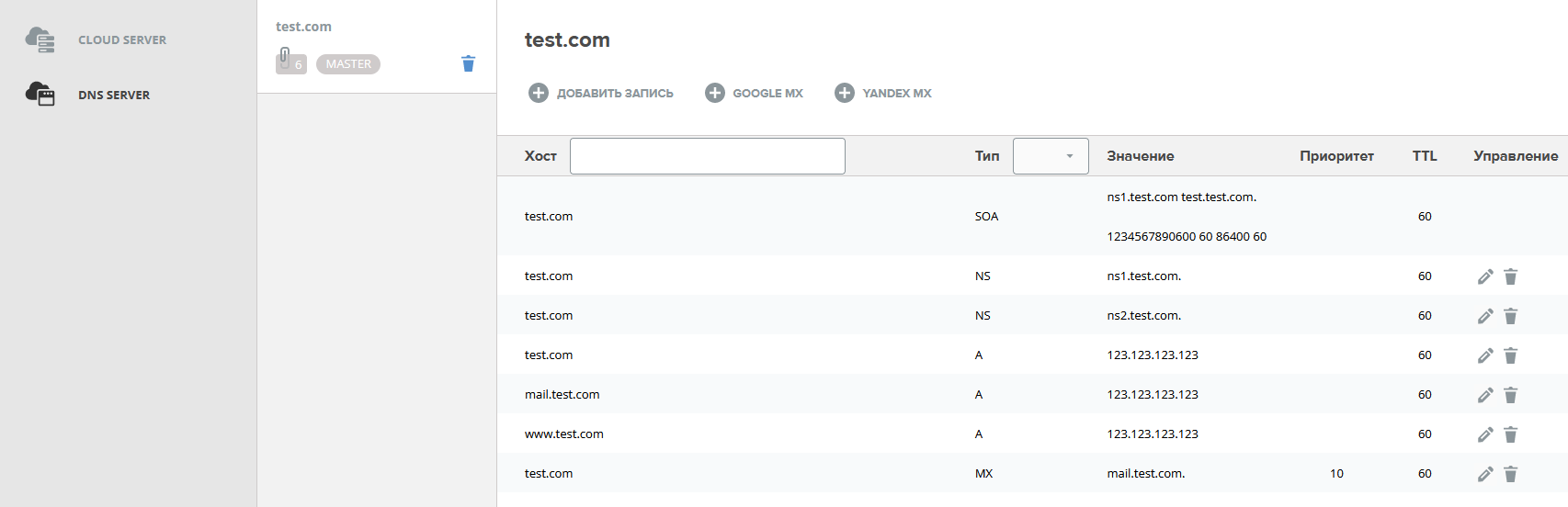
Task: Click the Добавить запись button
Action: click(x=601, y=93)
